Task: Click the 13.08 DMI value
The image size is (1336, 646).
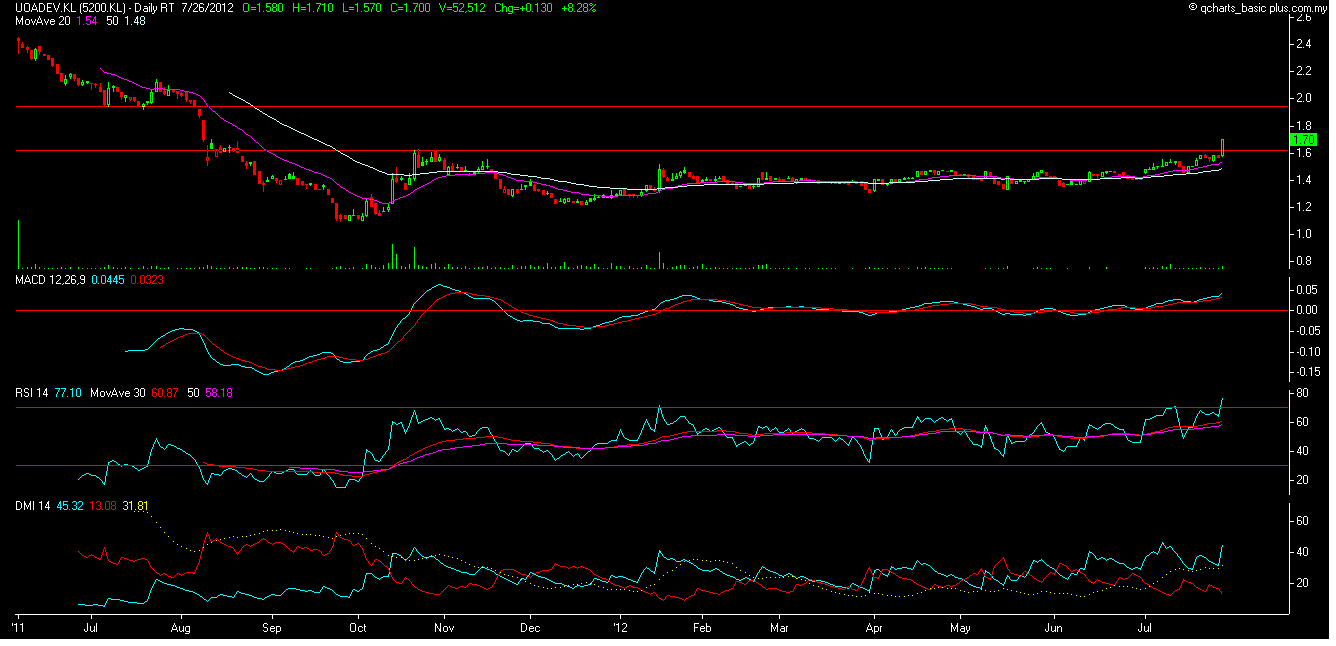Action: click(102, 506)
